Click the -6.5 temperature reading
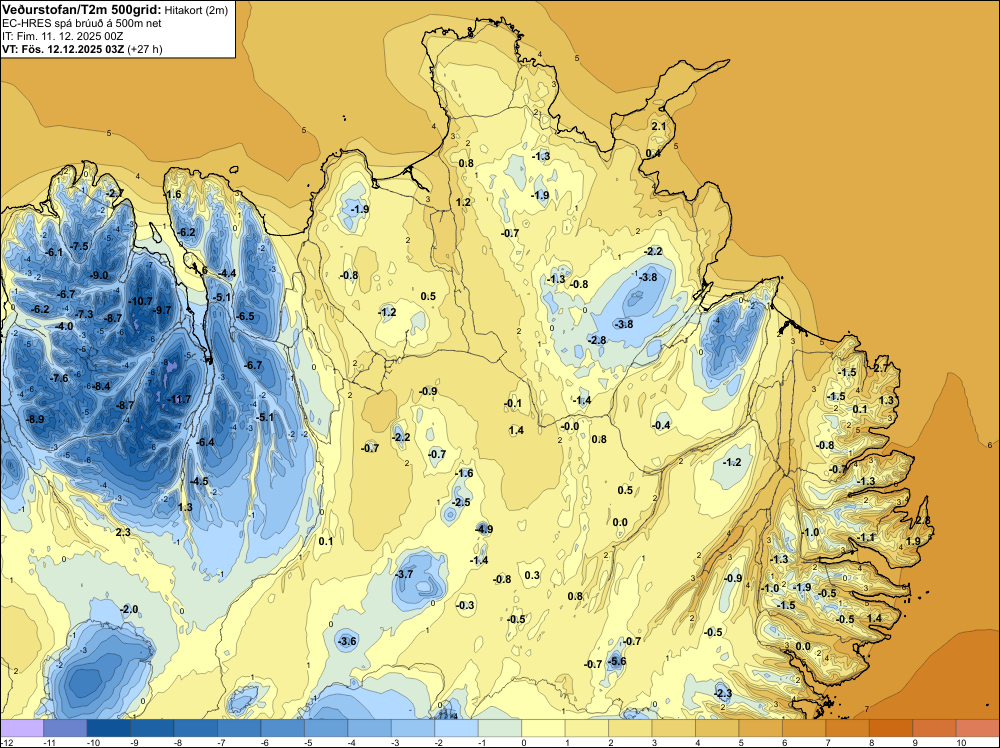 (x=245, y=316)
